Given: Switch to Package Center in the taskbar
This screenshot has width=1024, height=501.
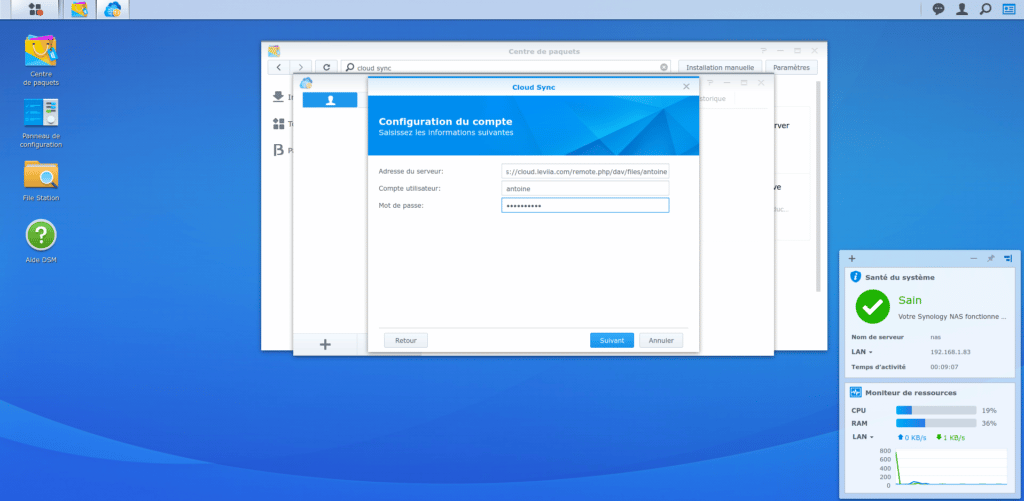Looking at the screenshot, I should (x=79, y=9).
